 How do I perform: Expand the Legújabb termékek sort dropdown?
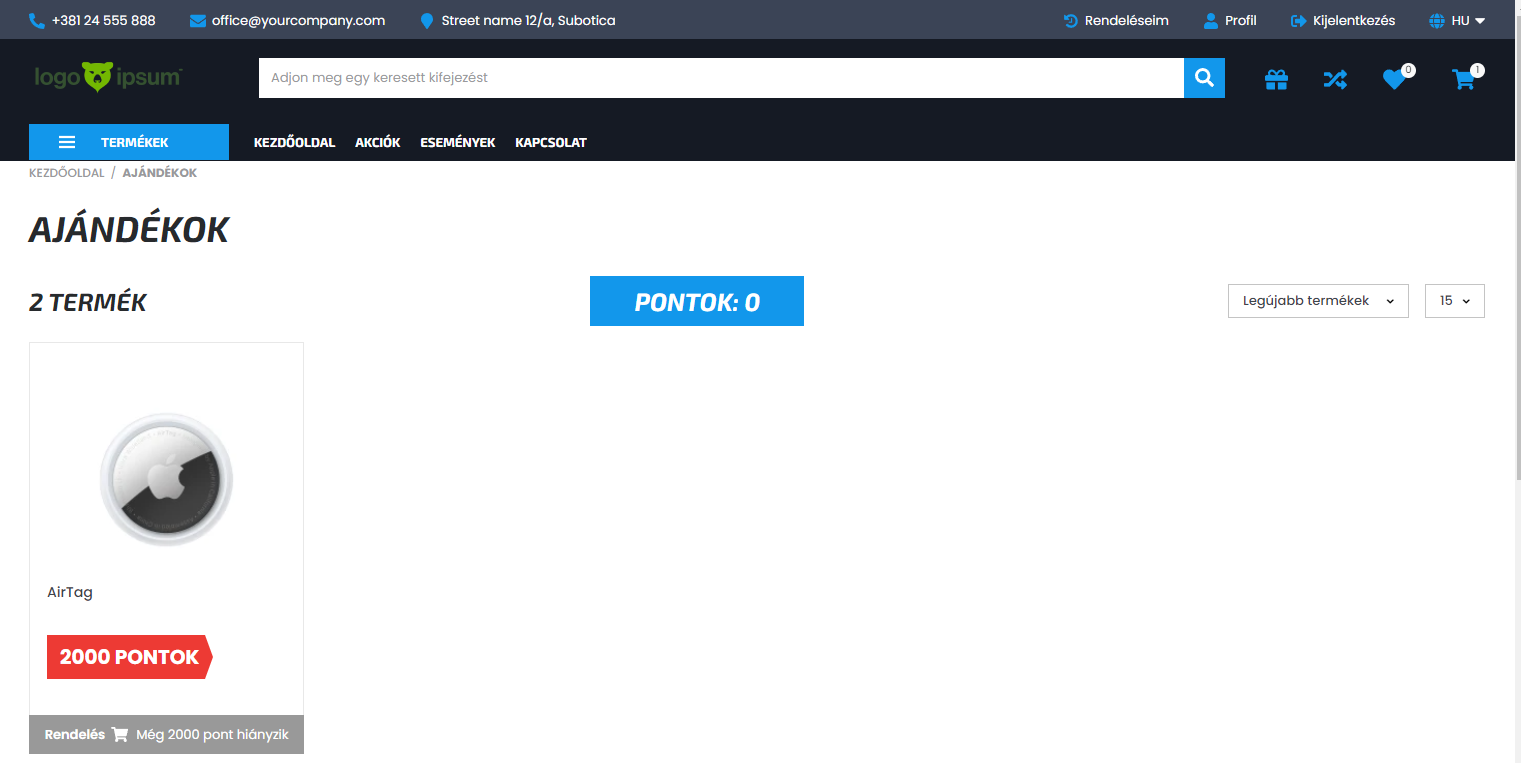1318,301
